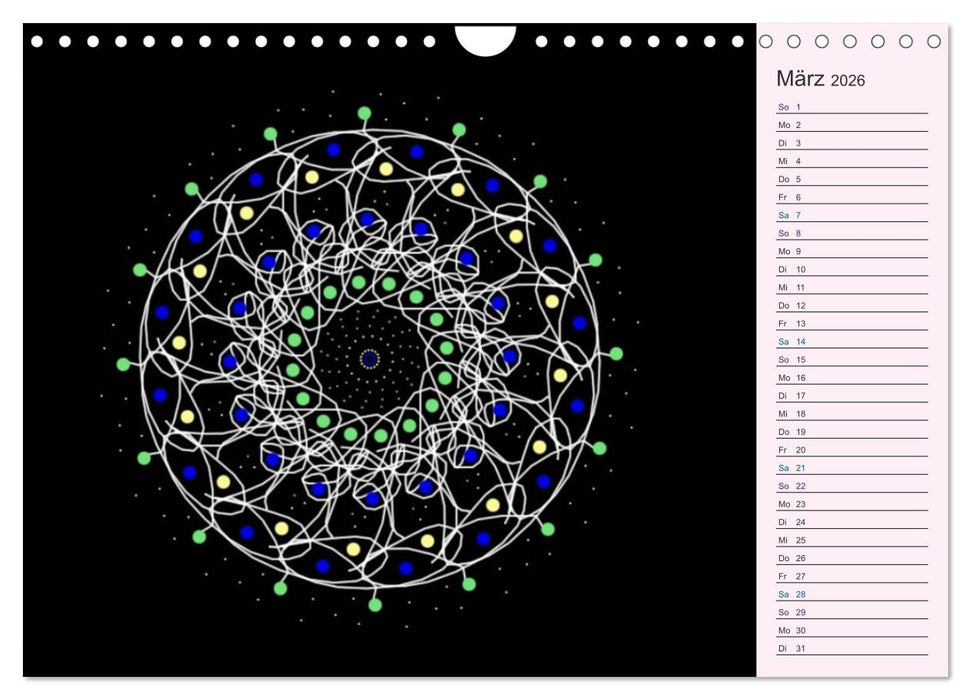971x700 pixels.
Task: Click the Sa 14 highlighted weekend entry
Action: pyautogui.click(x=790, y=341)
